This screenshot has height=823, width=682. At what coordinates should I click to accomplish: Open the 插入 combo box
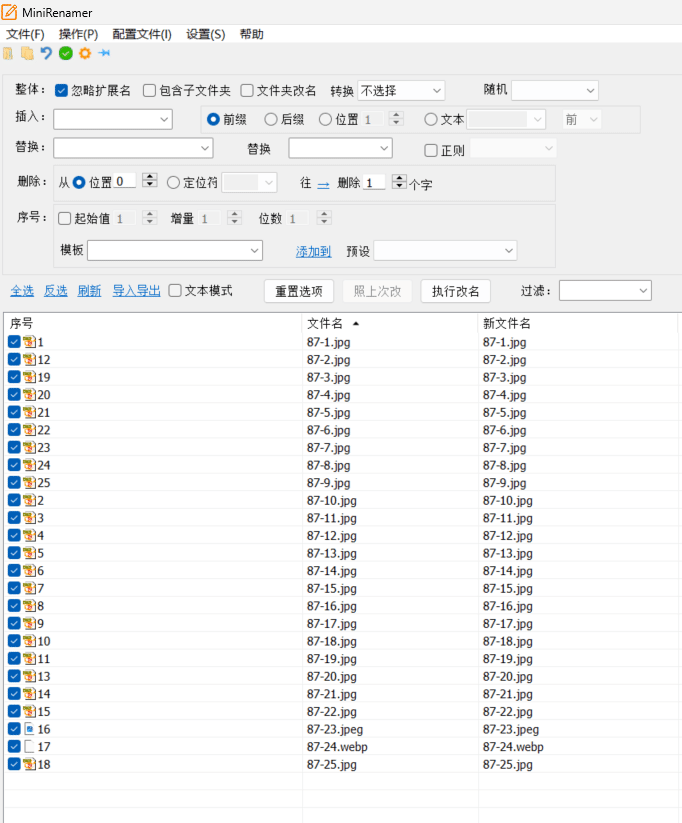coord(113,119)
